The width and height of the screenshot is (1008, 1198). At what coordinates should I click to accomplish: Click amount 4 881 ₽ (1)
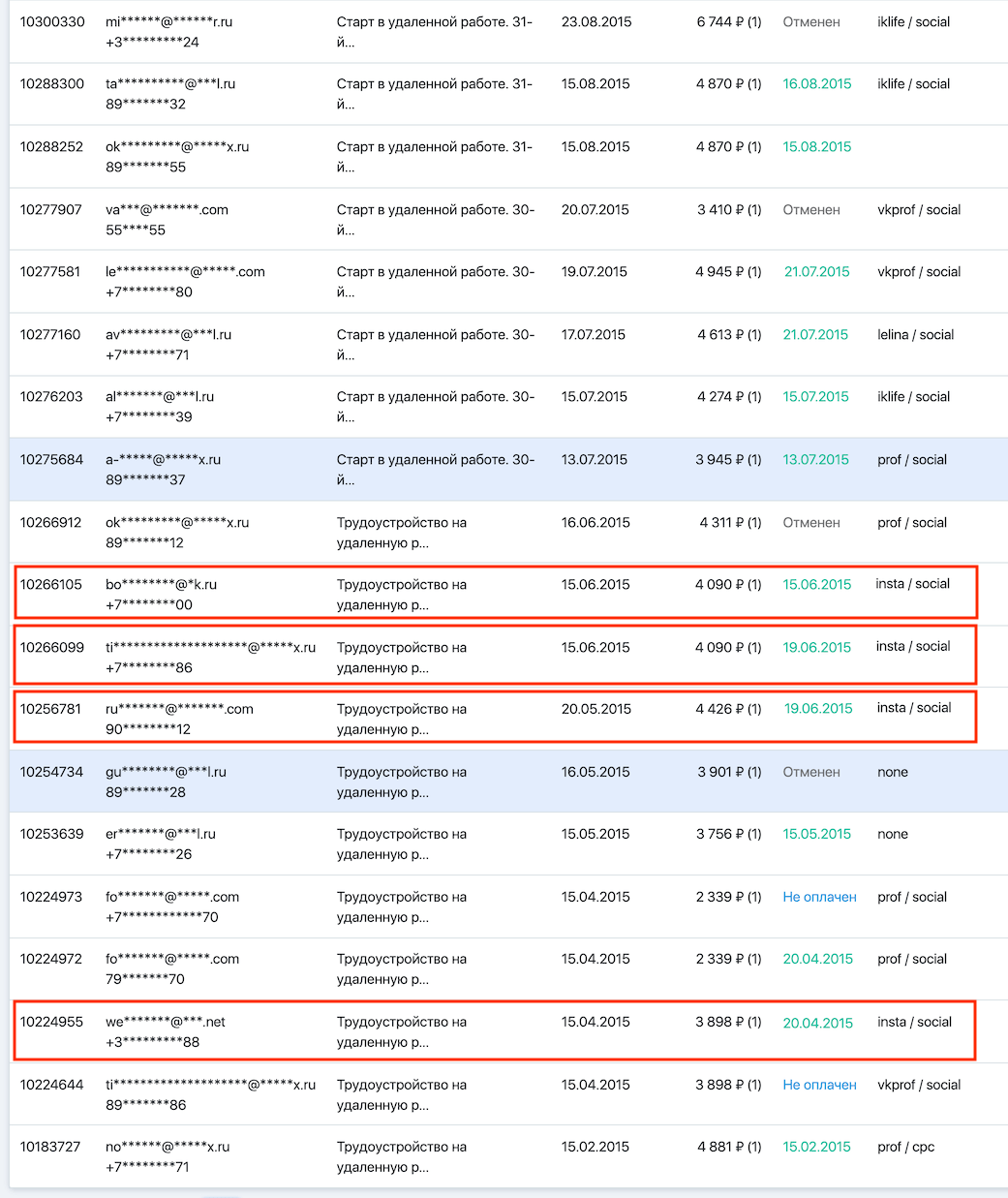pyautogui.click(x=730, y=1147)
